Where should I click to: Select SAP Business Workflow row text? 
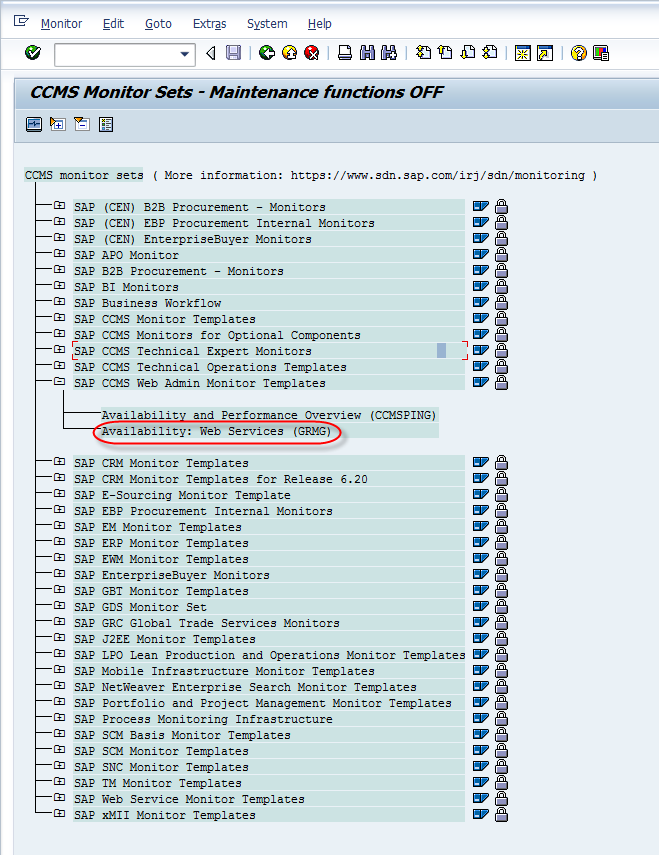point(148,303)
